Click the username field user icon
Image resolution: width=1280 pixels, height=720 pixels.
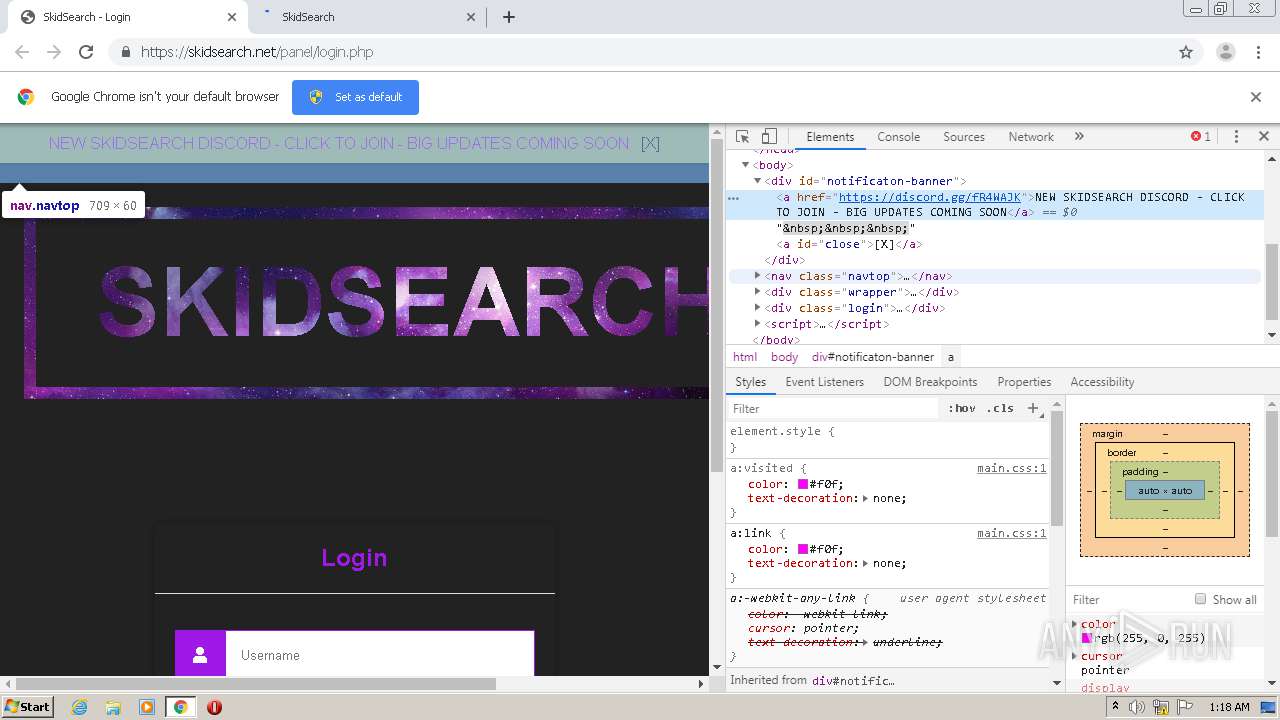tap(200, 655)
